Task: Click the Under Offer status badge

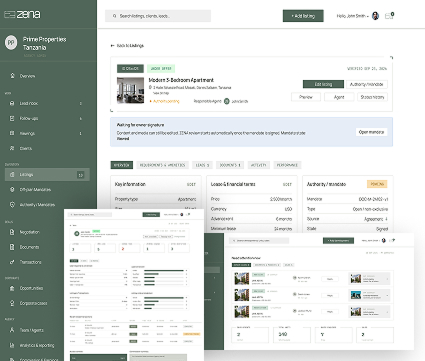Action: click(161, 68)
